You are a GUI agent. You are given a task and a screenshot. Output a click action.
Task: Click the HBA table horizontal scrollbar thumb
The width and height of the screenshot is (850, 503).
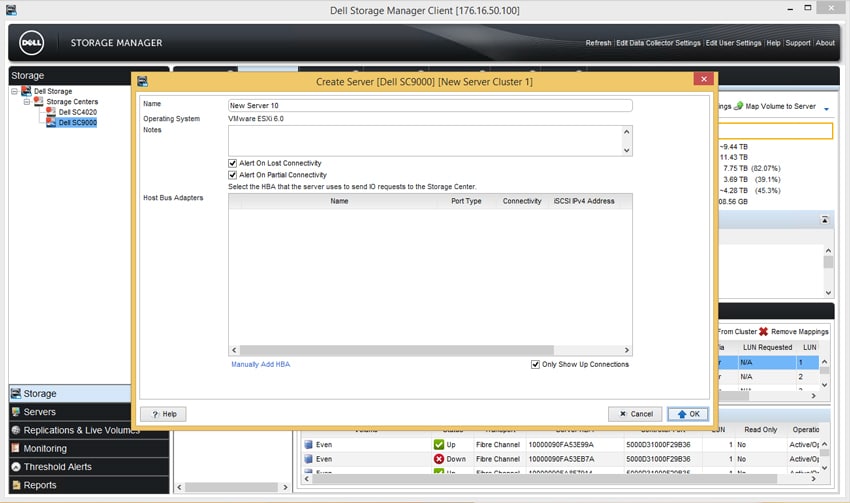click(396, 350)
